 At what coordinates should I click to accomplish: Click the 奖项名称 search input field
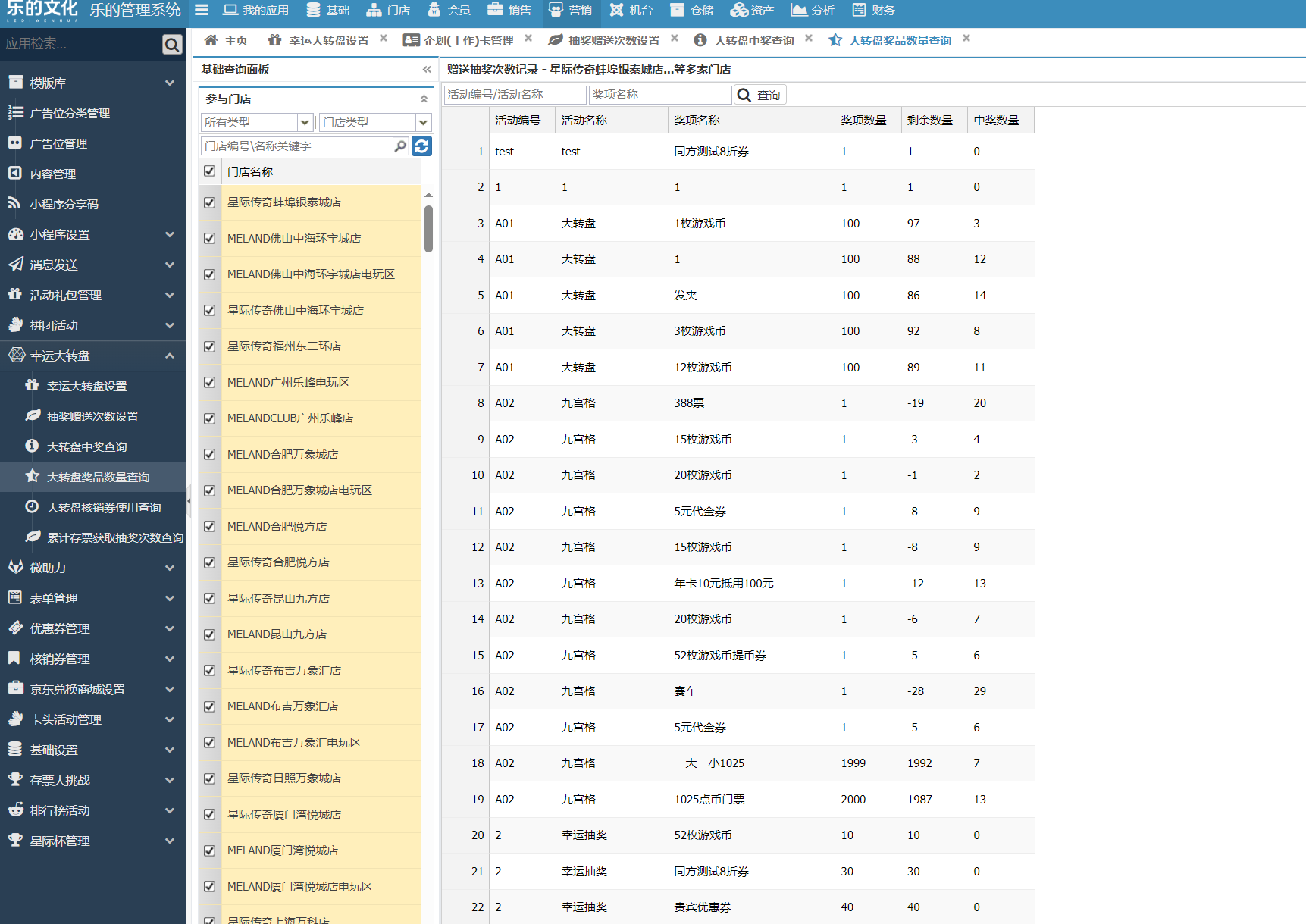tap(660, 95)
